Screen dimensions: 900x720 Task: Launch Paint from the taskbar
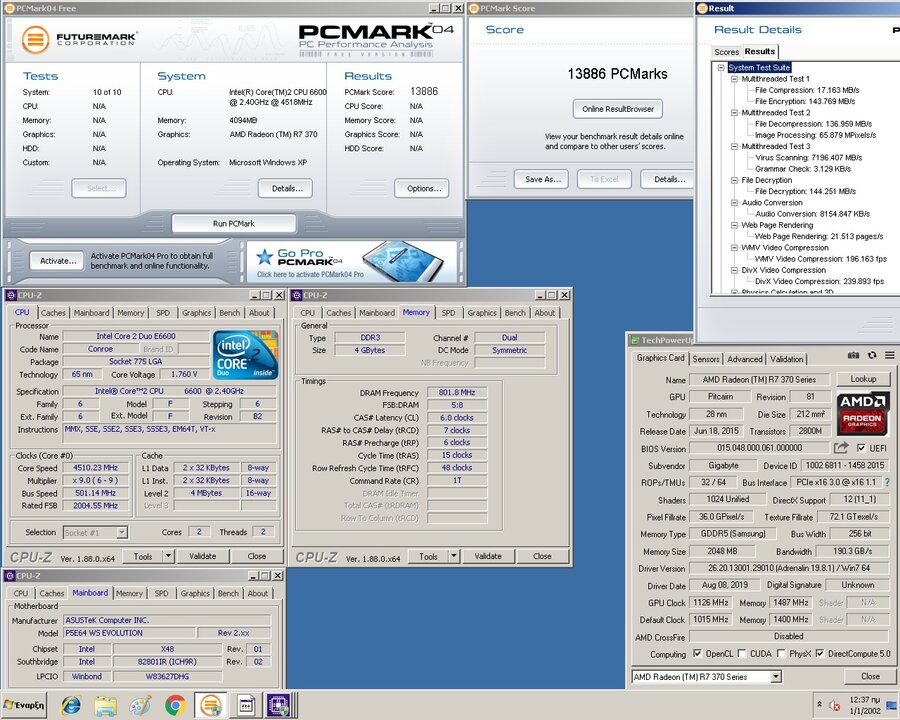point(141,705)
